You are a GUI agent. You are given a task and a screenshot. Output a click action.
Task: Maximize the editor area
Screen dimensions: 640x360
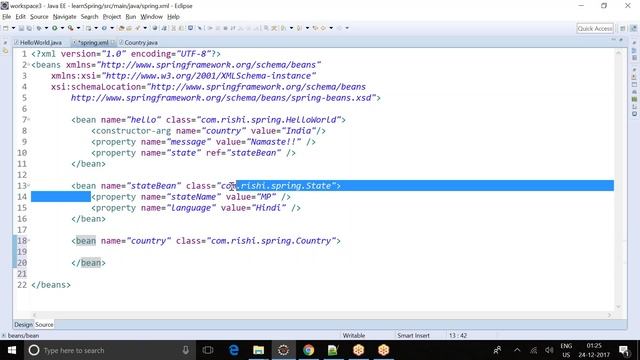[x=621, y=40]
